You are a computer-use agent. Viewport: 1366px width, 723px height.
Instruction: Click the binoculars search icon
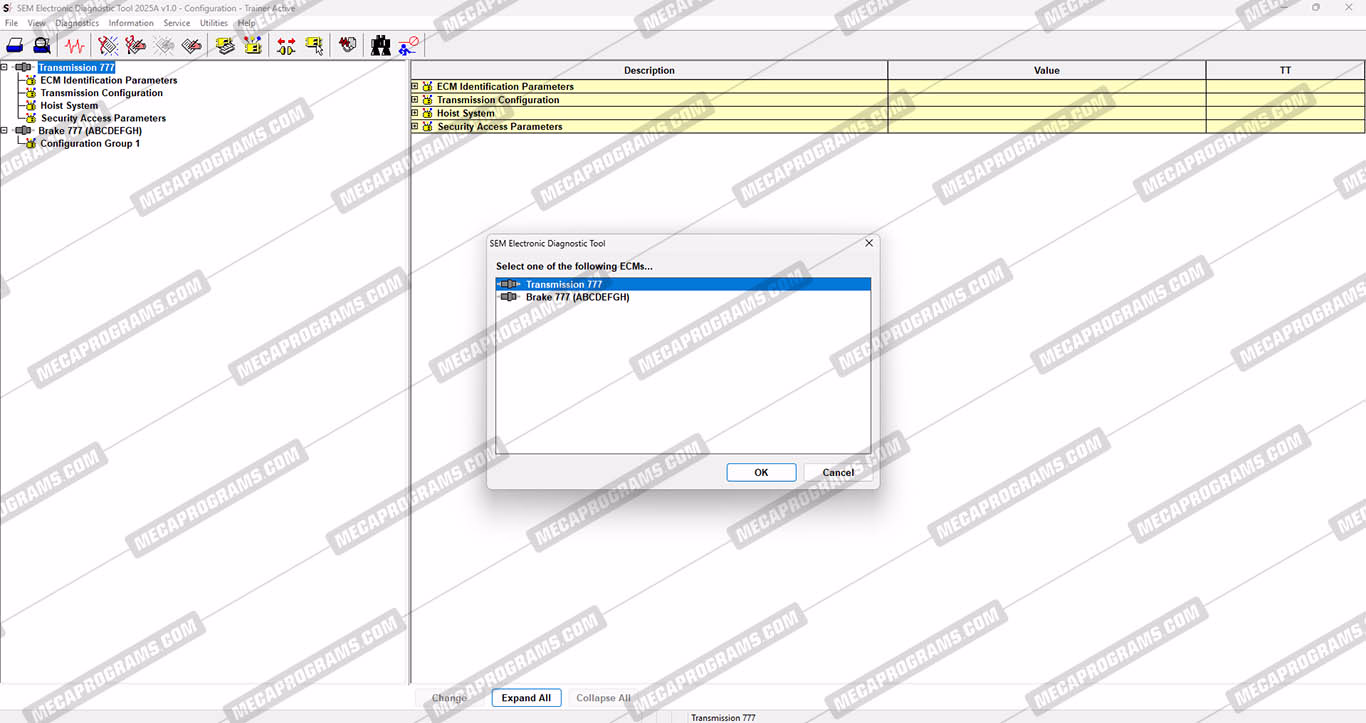coord(381,45)
